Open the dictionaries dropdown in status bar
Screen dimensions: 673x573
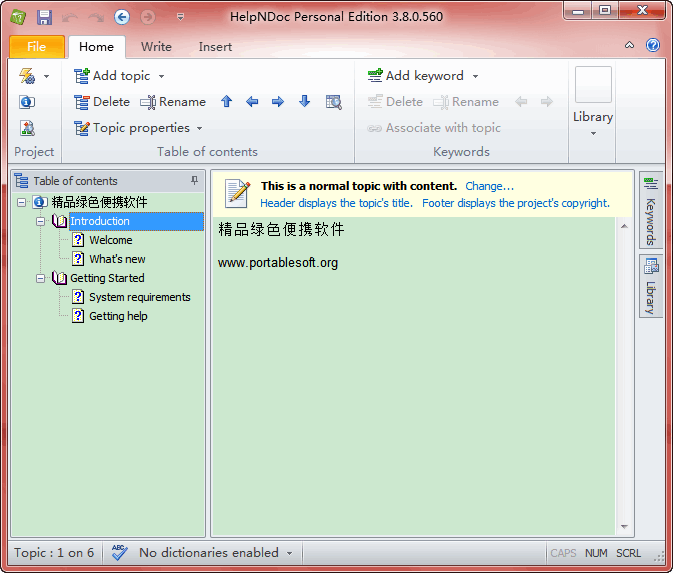click(x=289, y=553)
